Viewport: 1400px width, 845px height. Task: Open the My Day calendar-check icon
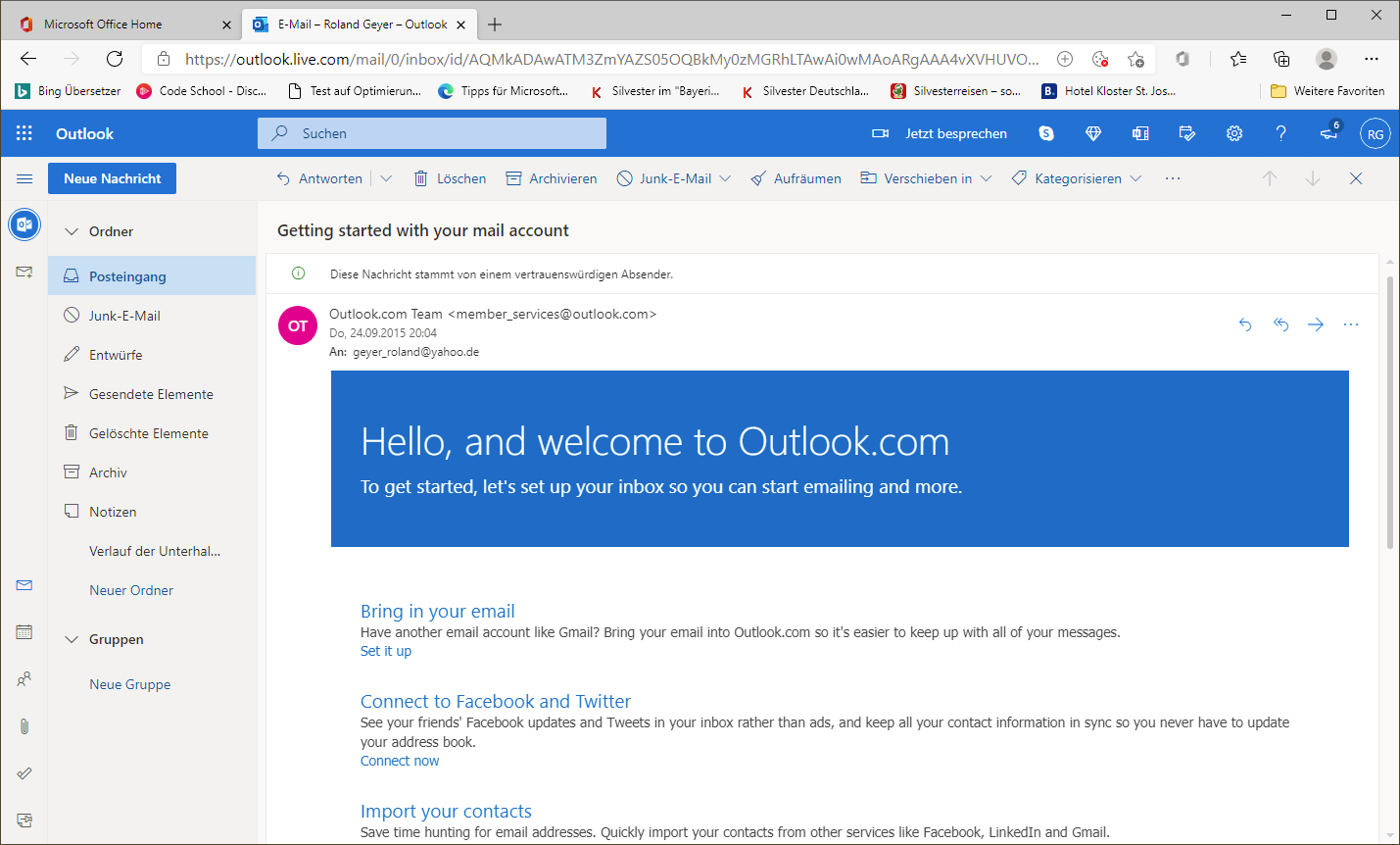tap(1187, 133)
